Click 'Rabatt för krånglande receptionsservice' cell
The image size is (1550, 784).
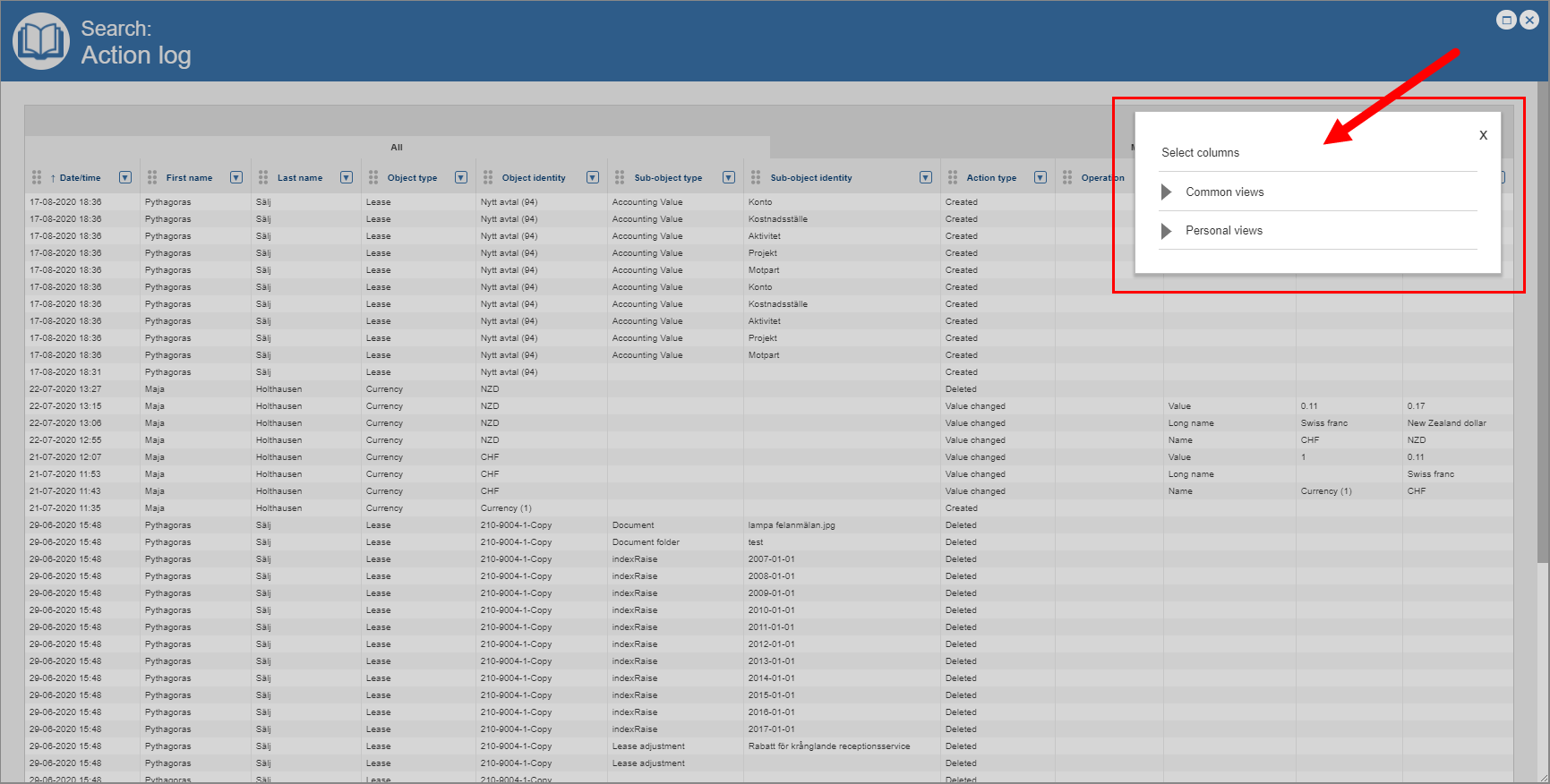(x=829, y=746)
